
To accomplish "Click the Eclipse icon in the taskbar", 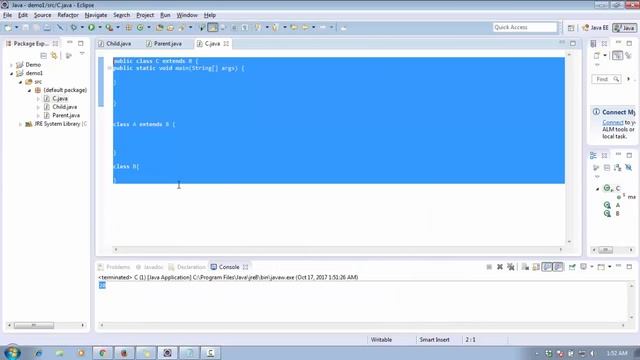I will pos(167,353).
